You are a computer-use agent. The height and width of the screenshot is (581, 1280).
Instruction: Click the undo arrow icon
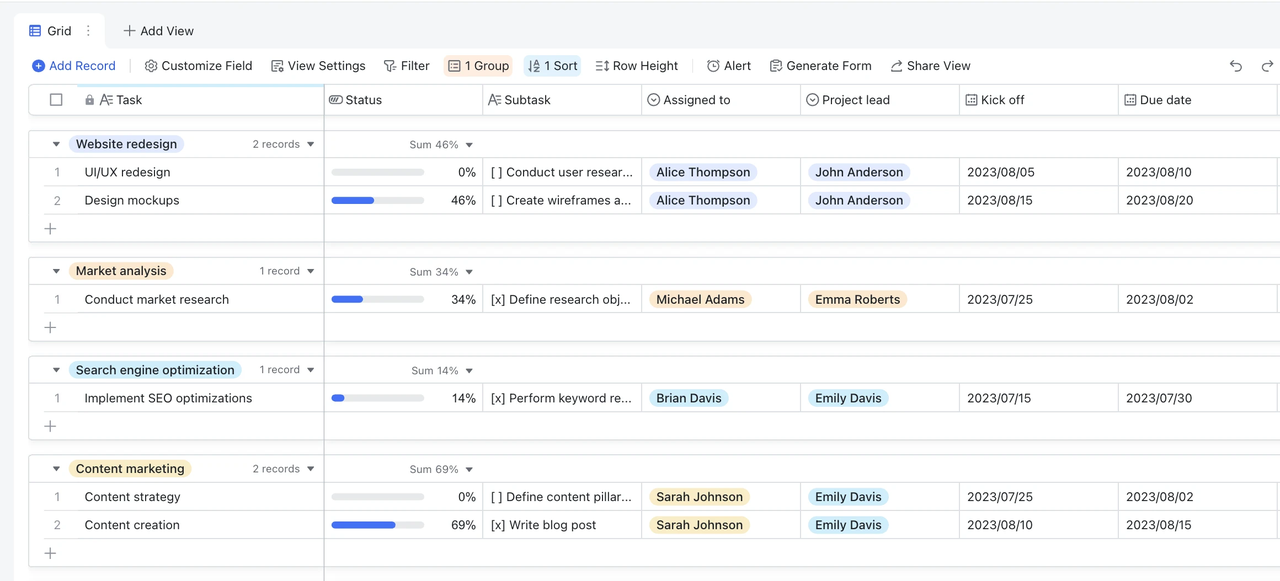(1236, 66)
